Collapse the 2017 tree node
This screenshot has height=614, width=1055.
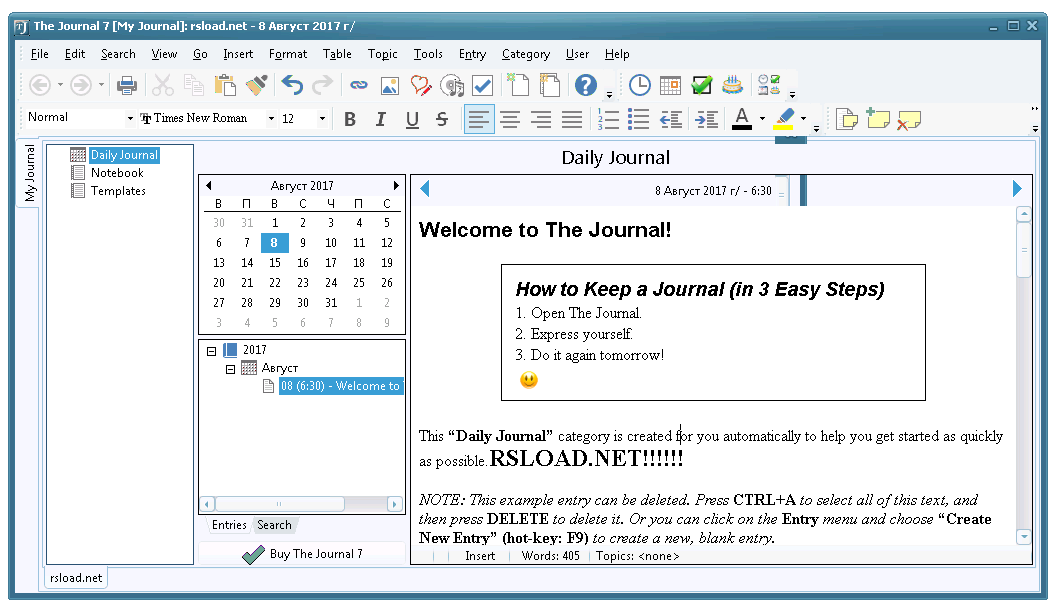(211, 351)
